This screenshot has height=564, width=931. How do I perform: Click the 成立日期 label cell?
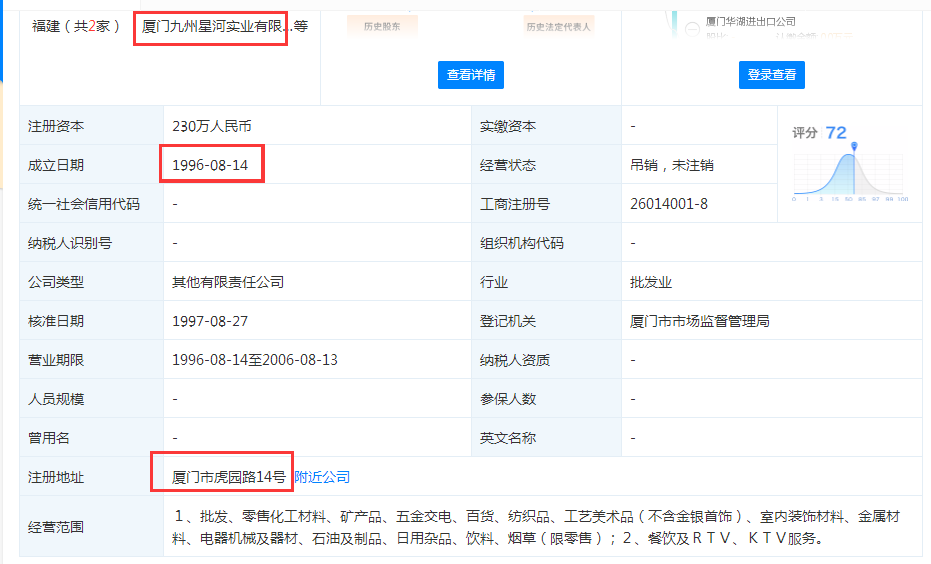(x=91, y=165)
